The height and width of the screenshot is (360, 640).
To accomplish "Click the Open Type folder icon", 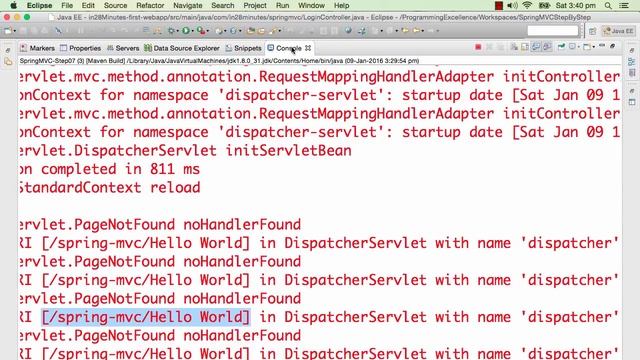I will point(251,31).
